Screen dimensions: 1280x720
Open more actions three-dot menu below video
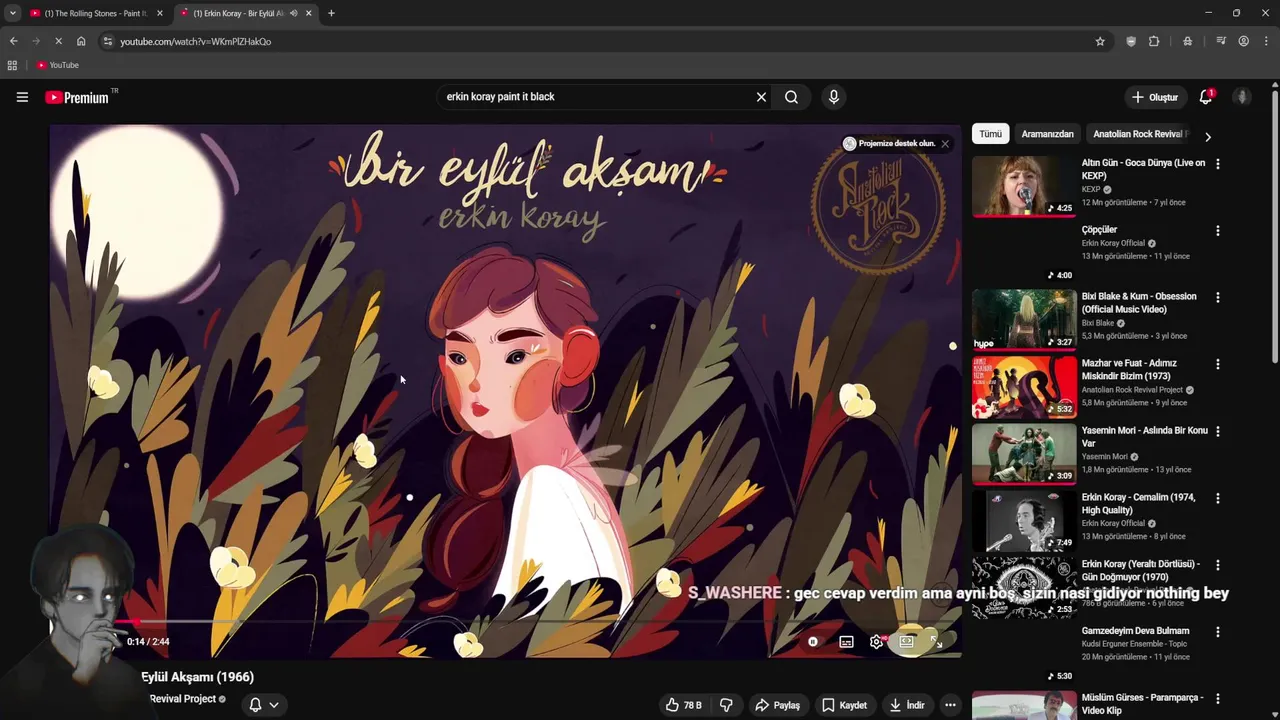click(950, 705)
